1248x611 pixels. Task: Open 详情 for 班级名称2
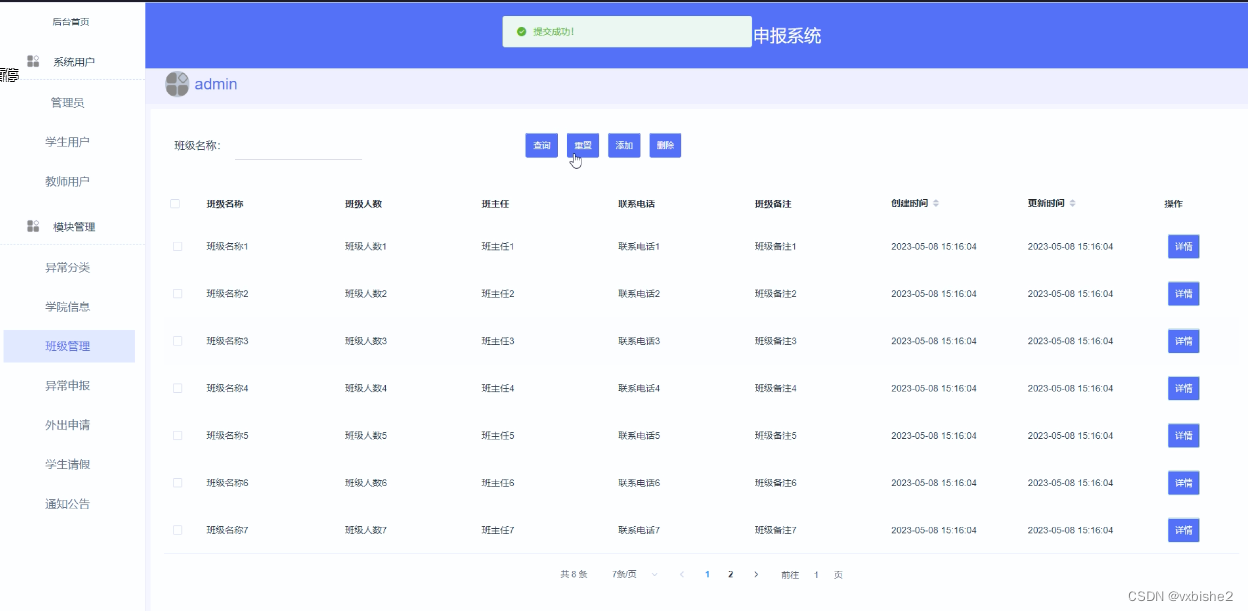point(1184,294)
